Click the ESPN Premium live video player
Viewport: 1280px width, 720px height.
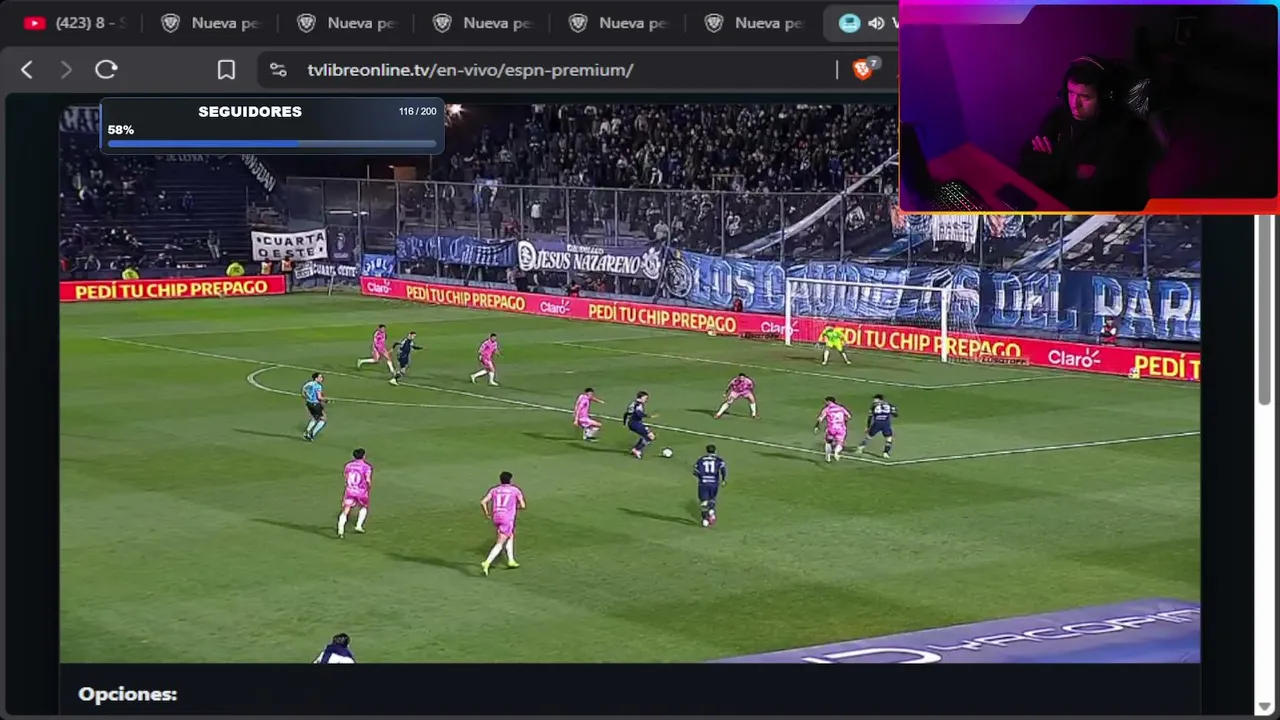[630, 383]
